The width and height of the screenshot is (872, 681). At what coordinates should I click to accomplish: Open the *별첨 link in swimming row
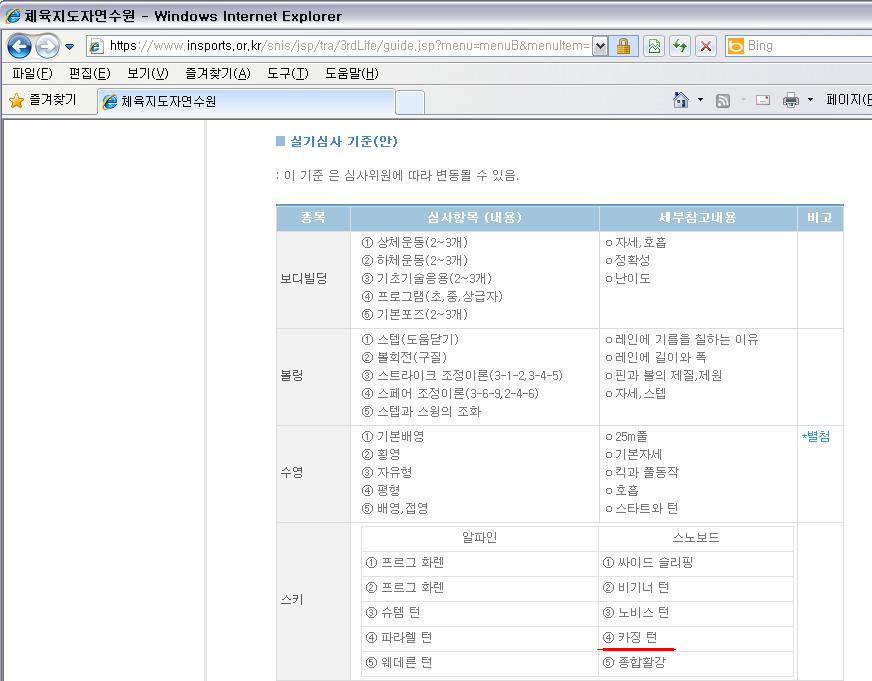815,436
